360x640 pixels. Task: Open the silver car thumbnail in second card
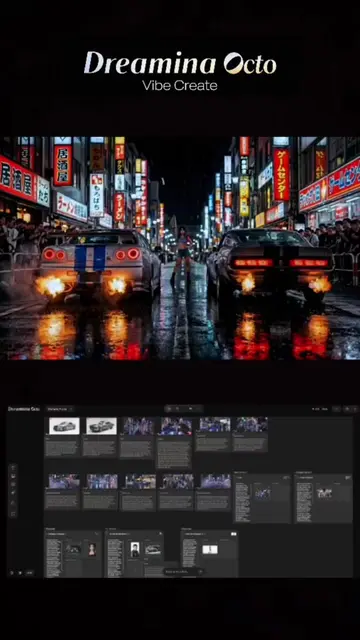point(101,426)
